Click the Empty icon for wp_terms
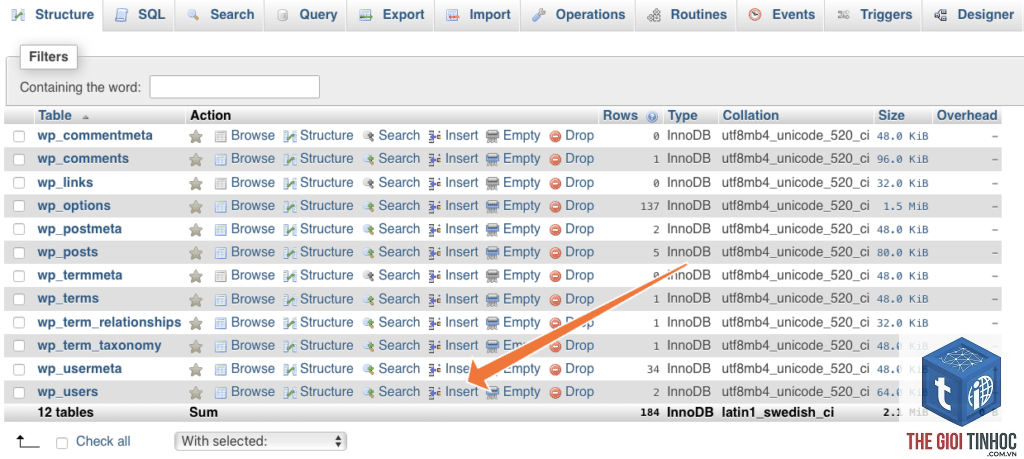The image size is (1024, 459). [x=492, y=299]
